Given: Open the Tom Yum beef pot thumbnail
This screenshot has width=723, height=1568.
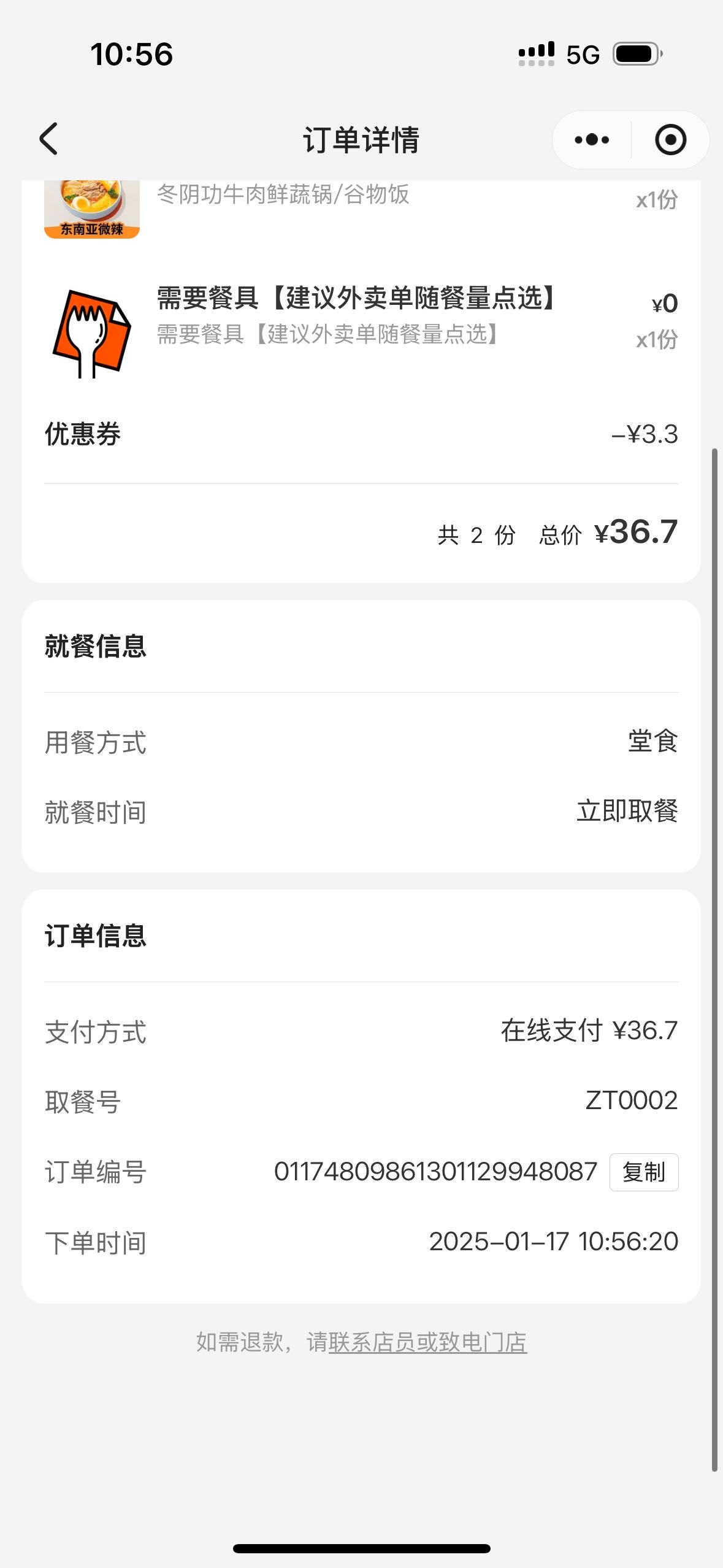Looking at the screenshot, I should pos(92,209).
